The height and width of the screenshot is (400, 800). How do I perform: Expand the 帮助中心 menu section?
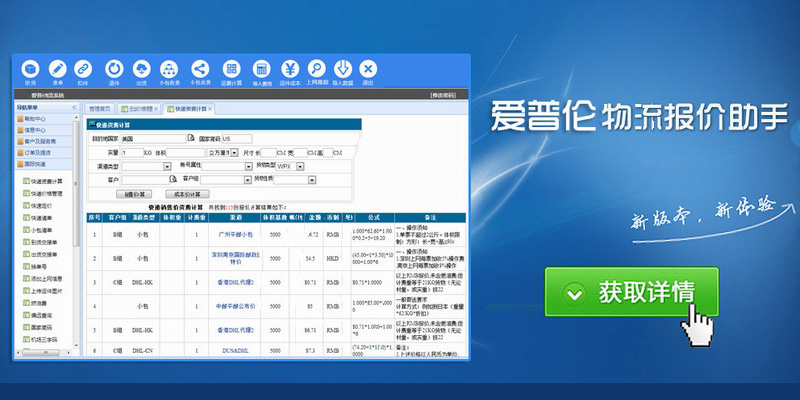tap(43, 118)
